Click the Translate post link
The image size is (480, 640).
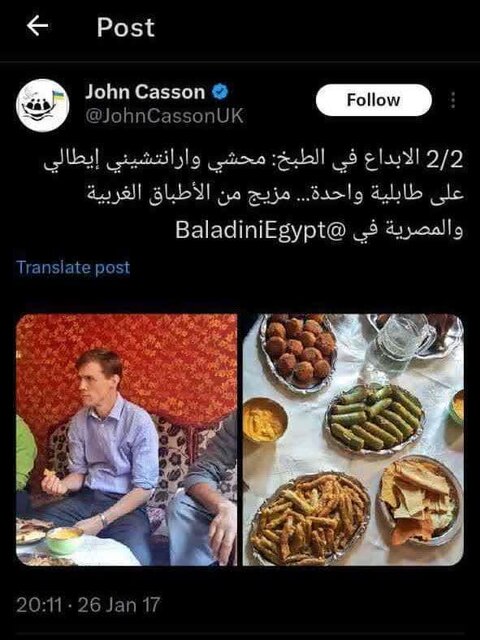tap(73, 267)
